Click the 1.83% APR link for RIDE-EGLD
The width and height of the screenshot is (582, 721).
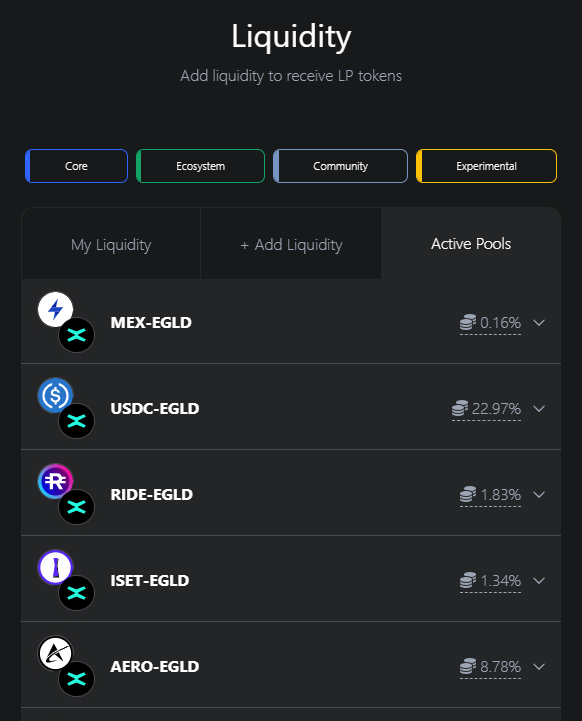(501, 495)
